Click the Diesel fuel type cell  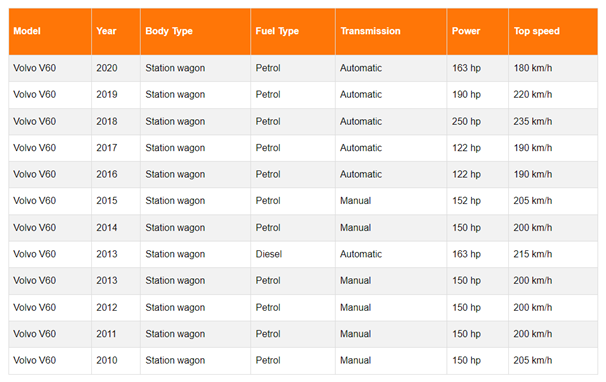[x=293, y=254]
